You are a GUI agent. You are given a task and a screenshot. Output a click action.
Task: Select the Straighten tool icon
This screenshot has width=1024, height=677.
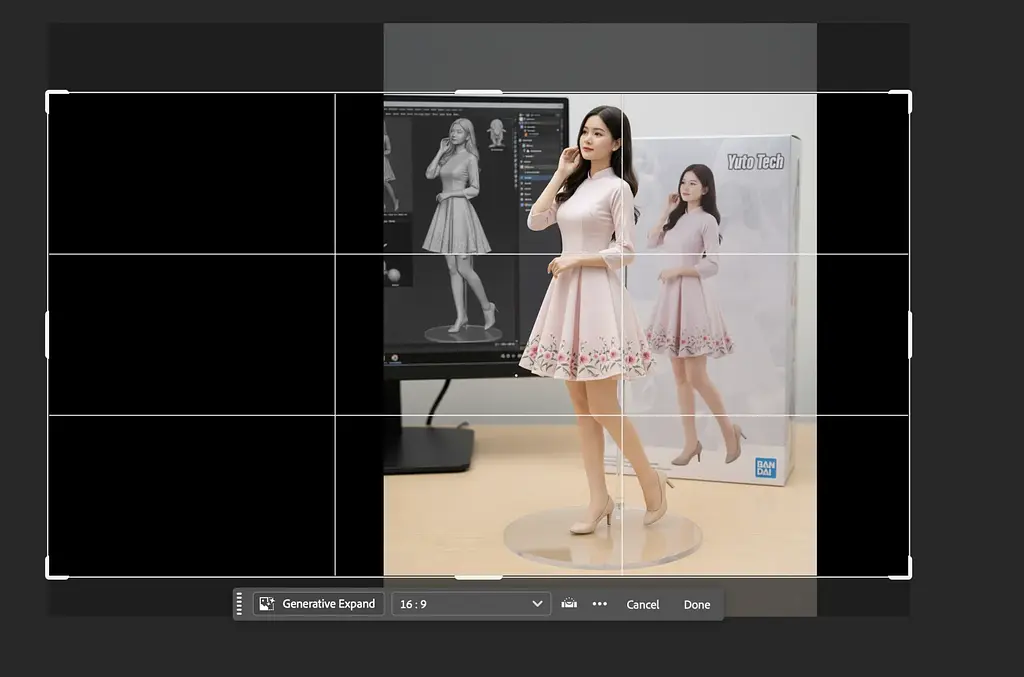tap(569, 604)
